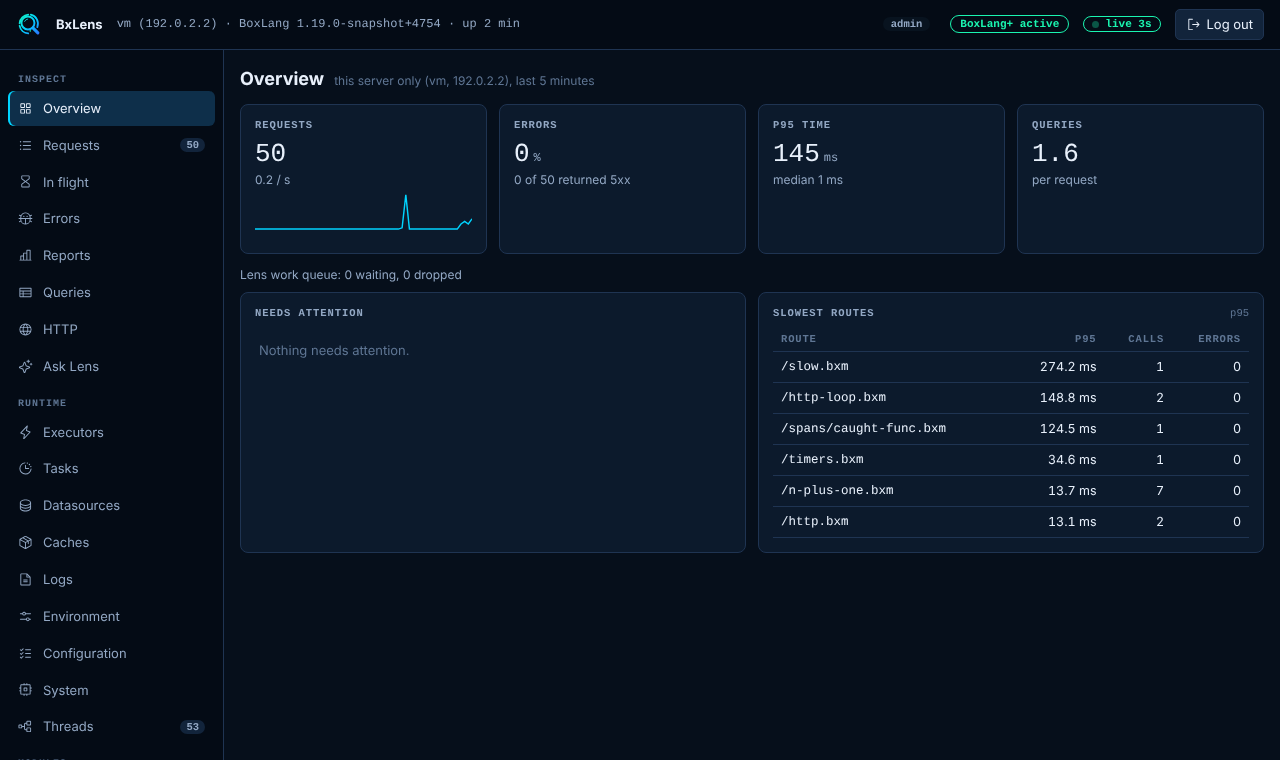Open the /spans/caught-func.bxm route

pyautogui.click(x=1011, y=429)
